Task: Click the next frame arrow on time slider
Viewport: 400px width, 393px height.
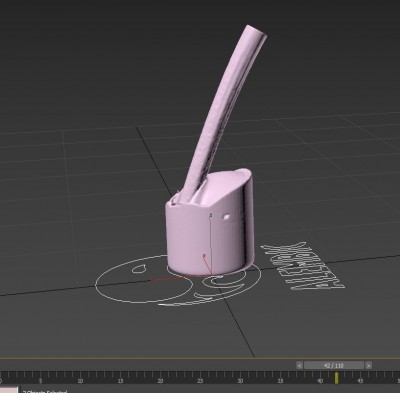Action: pyautogui.click(x=368, y=365)
